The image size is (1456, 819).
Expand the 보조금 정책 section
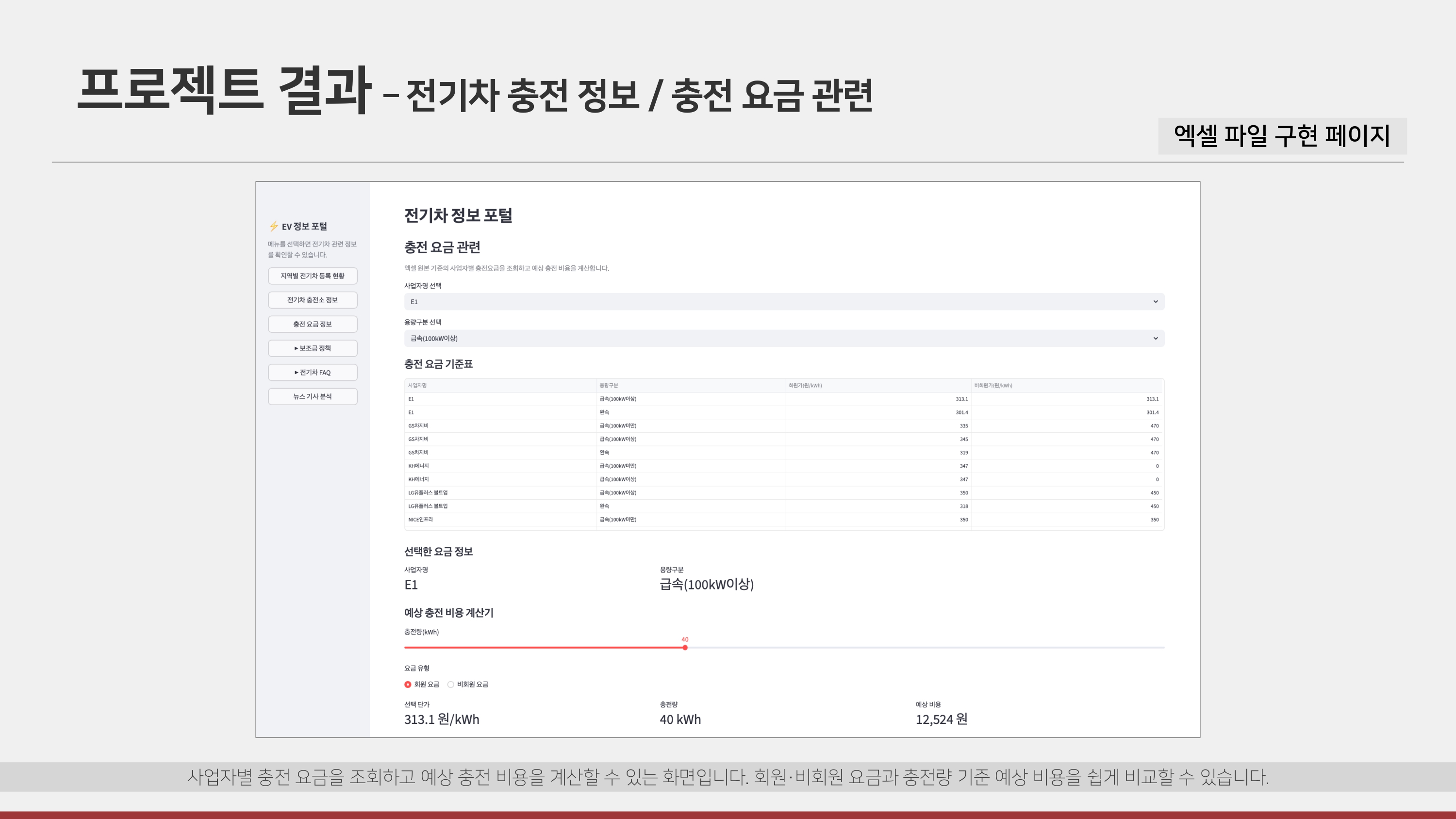312,348
